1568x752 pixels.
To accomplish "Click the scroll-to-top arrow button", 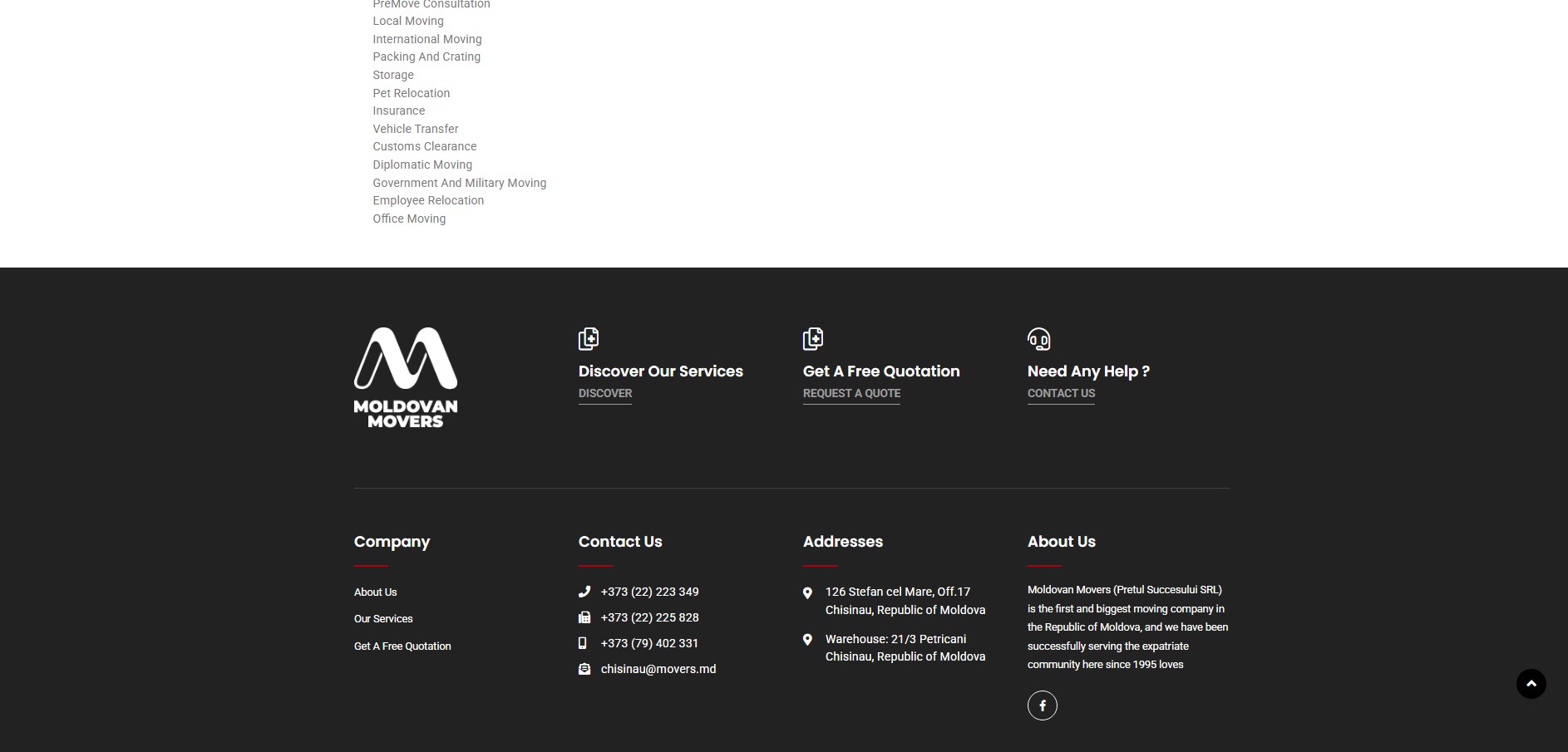I will [1531, 684].
